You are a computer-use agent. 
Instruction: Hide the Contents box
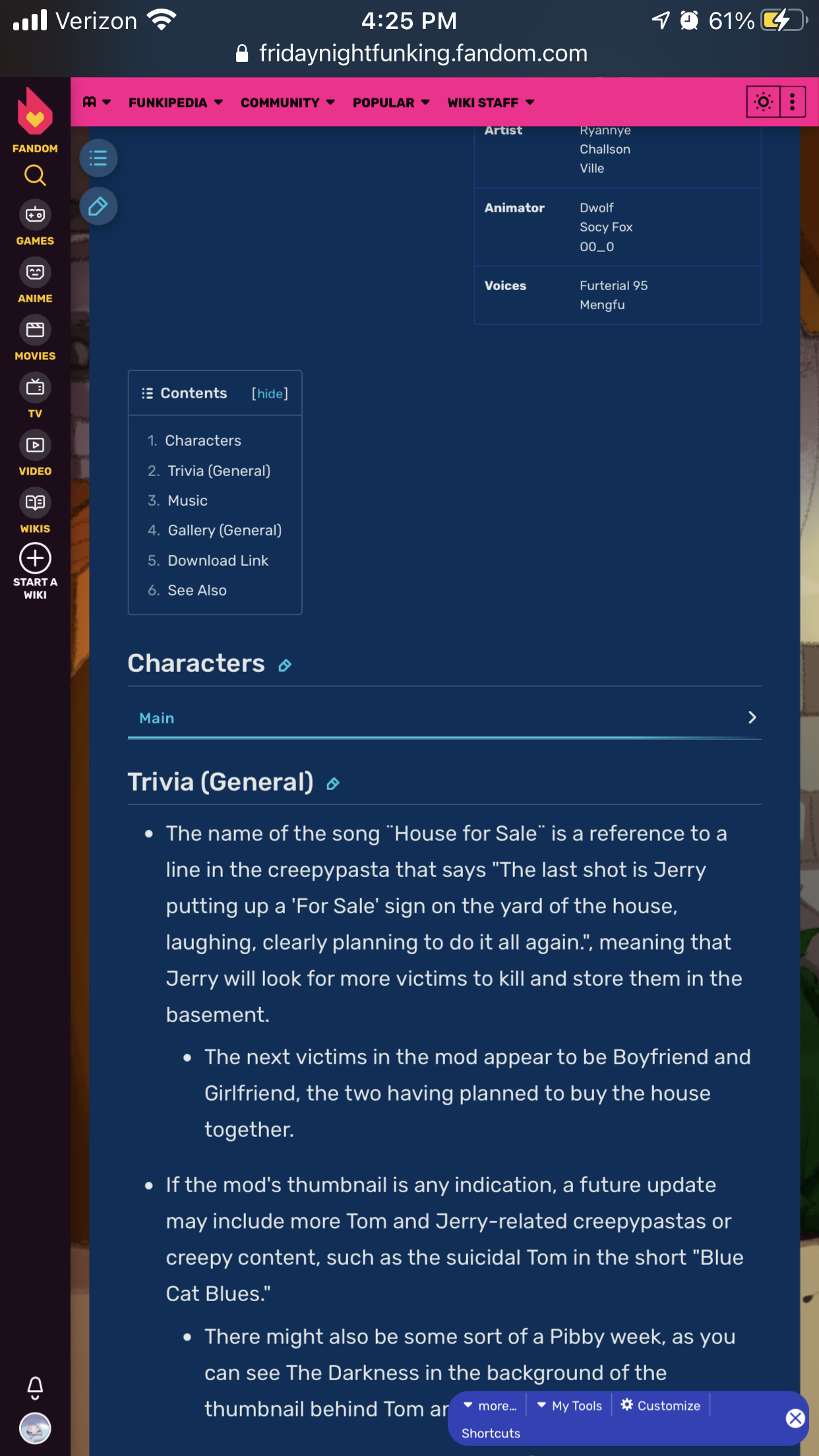tap(270, 394)
